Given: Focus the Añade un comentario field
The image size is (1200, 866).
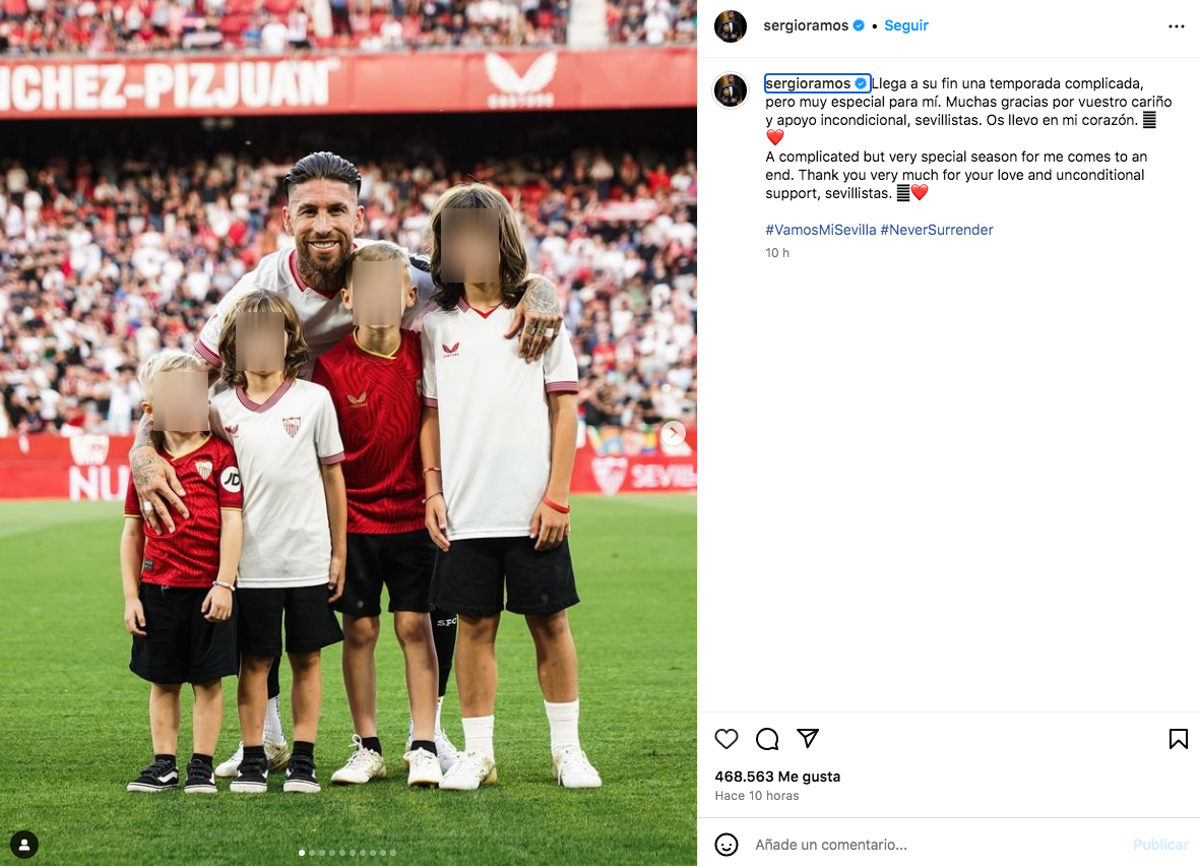Looking at the screenshot, I should click(937, 845).
